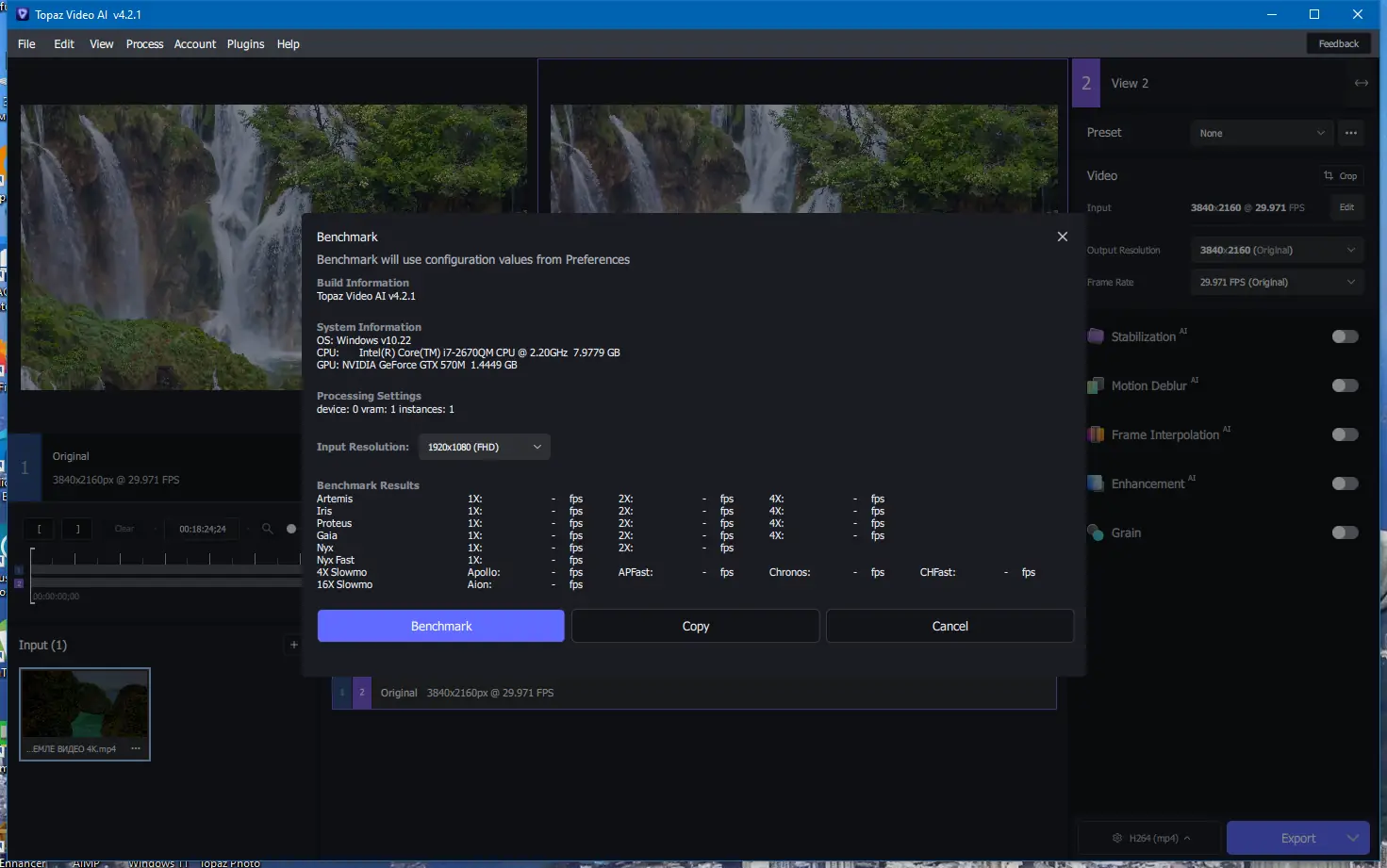Minimize the Topaz Video AI window
Image resolution: width=1387 pixels, height=868 pixels.
[1271, 14]
